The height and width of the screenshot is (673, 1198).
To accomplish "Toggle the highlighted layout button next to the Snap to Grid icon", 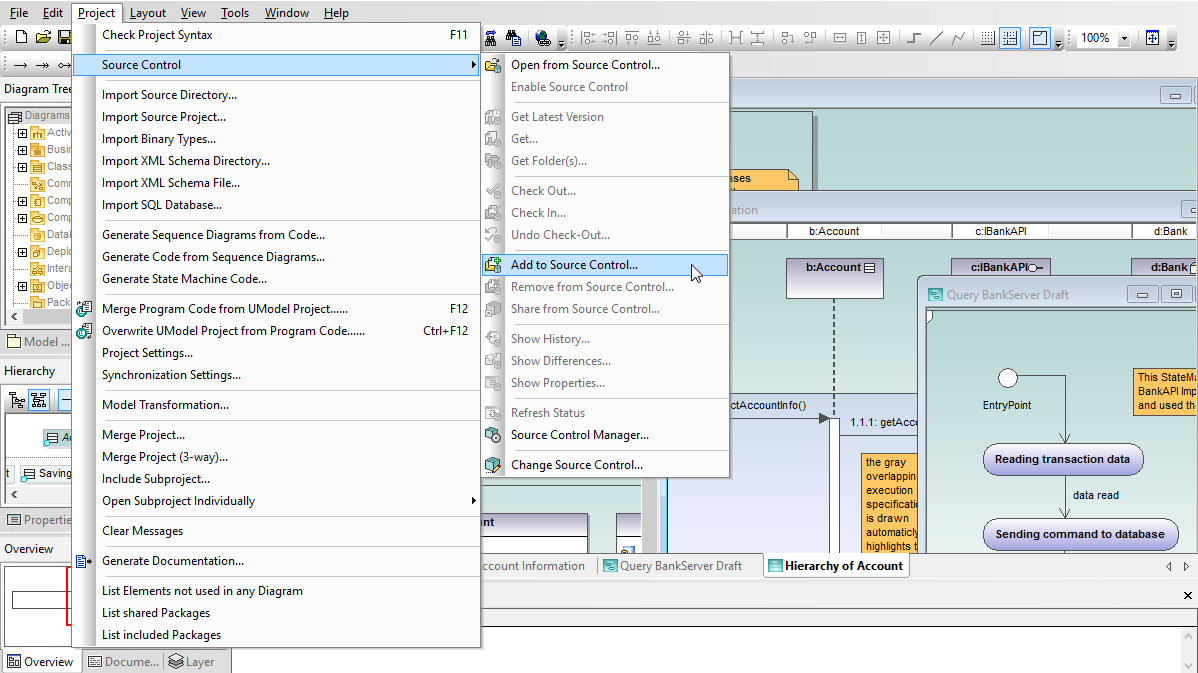I will point(1040,37).
